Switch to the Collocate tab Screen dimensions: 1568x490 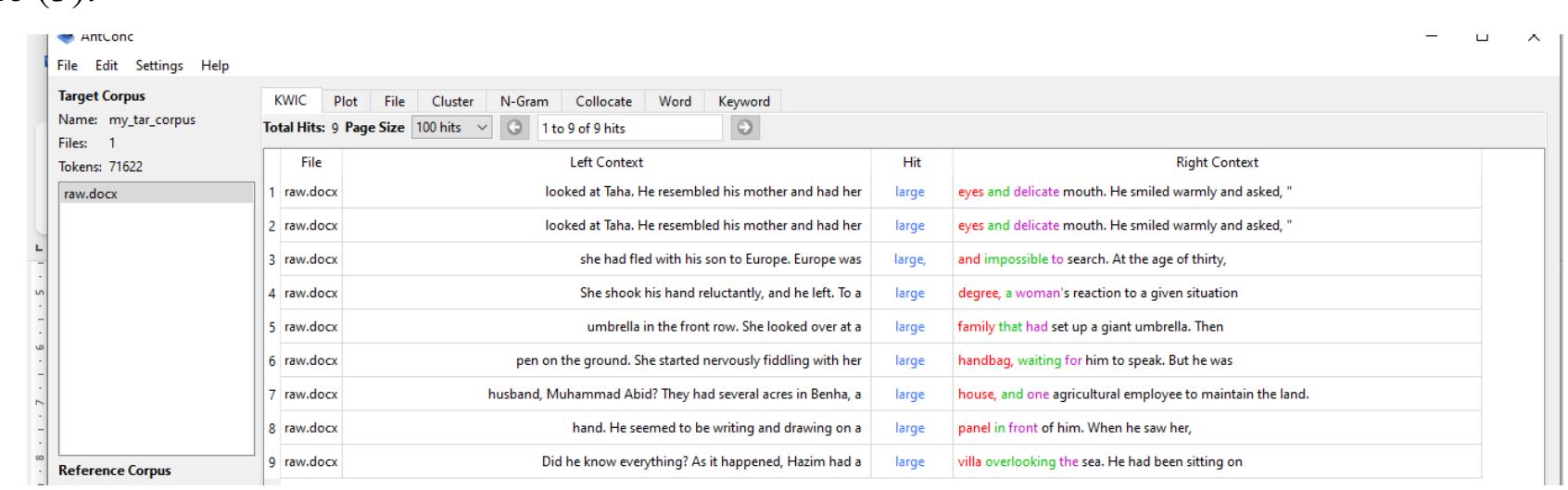603,102
